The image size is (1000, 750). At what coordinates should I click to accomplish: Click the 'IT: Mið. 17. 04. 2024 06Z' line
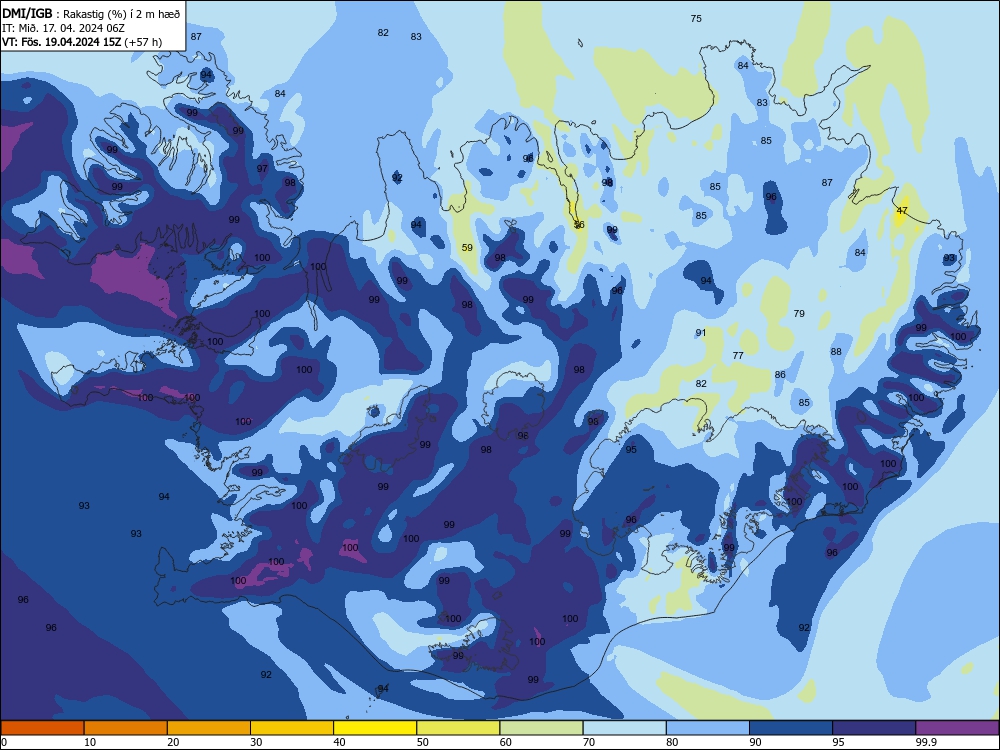(x=63, y=28)
